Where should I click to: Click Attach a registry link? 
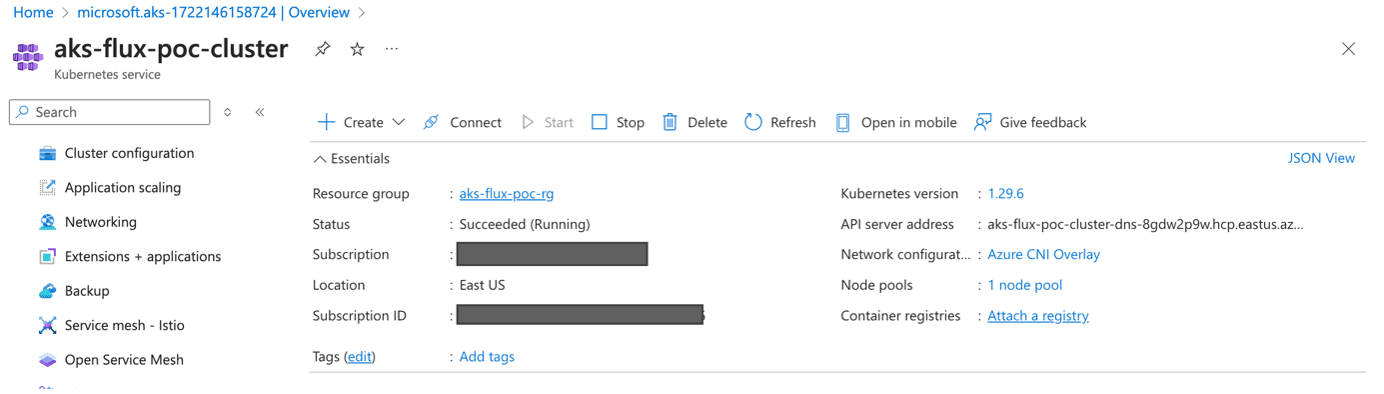[x=1038, y=316]
